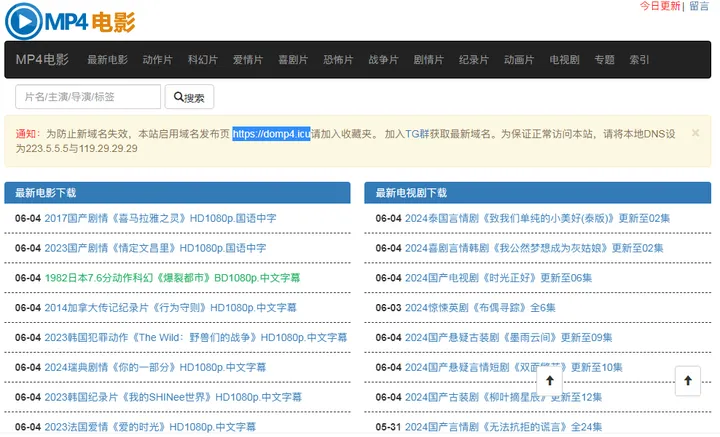The height and width of the screenshot is (437, 720).
Task: Click the MP4电影 play-button logo
Action: click(x=70, y=21)
